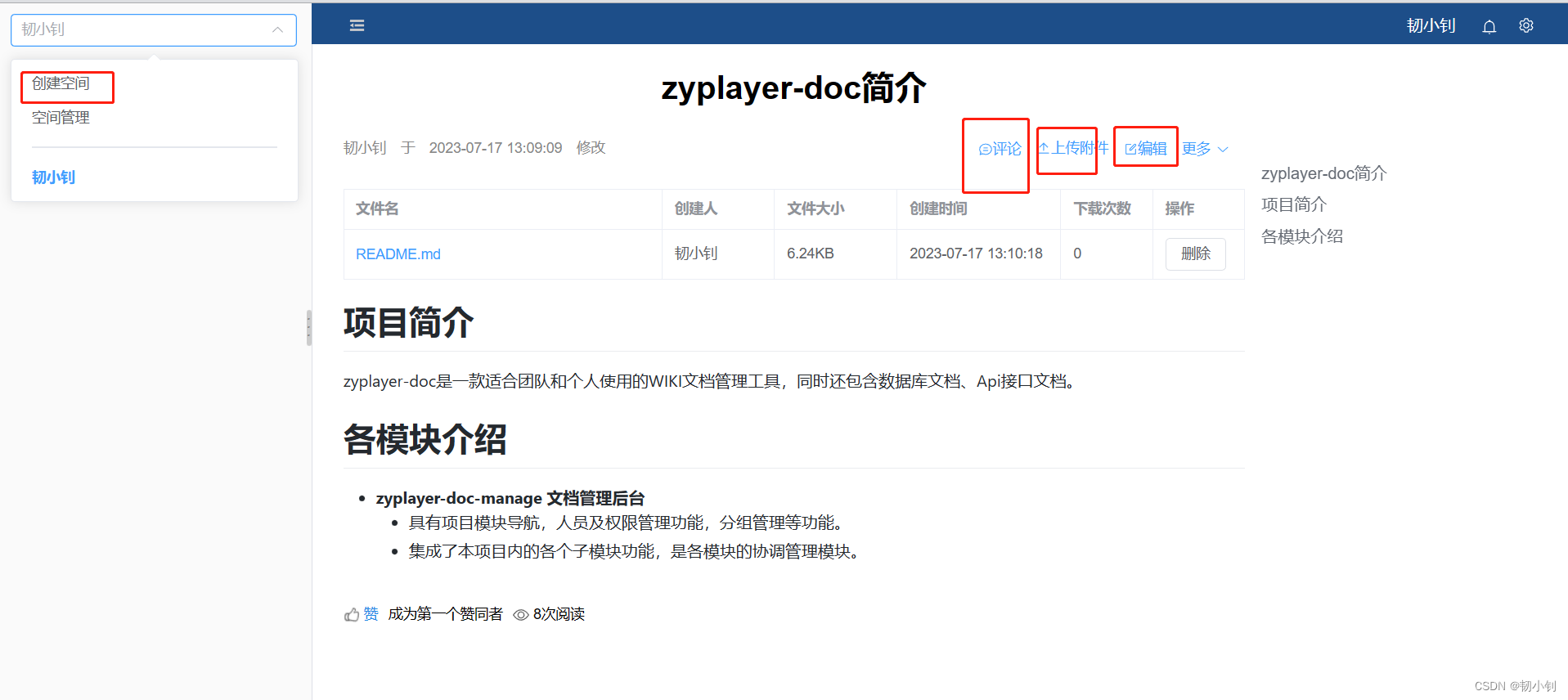Choose the 韧小钊 space option
Screen dimensions: 1568x700
pyautogui.click(x=53, y=177)
